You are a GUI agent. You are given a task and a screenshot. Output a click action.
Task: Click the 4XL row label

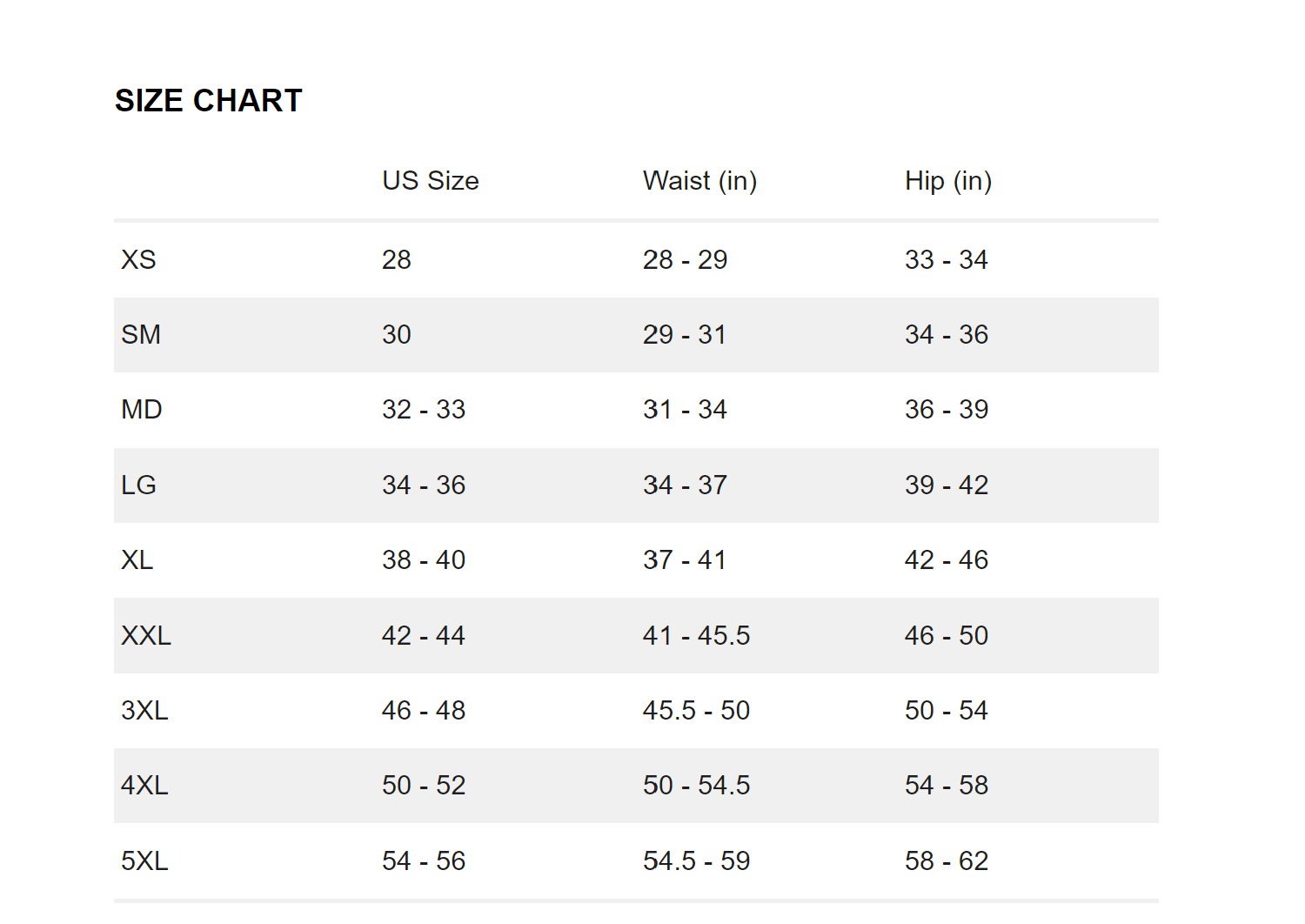click(144, 785)
